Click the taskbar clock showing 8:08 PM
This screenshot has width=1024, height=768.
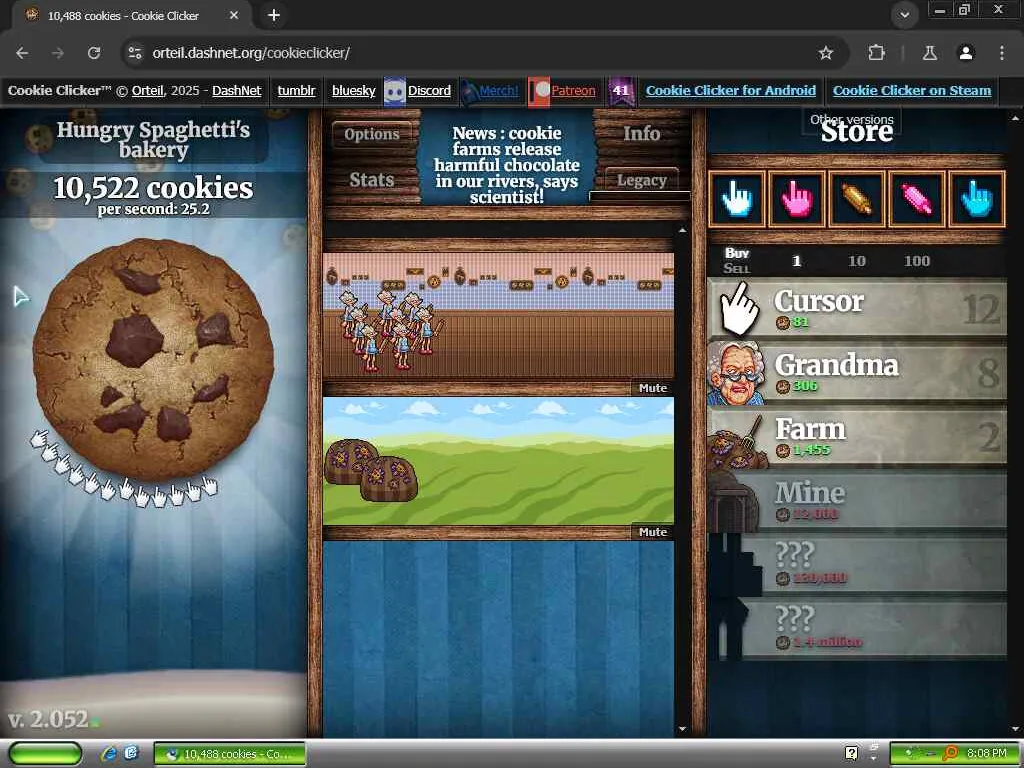click(987, 753)
